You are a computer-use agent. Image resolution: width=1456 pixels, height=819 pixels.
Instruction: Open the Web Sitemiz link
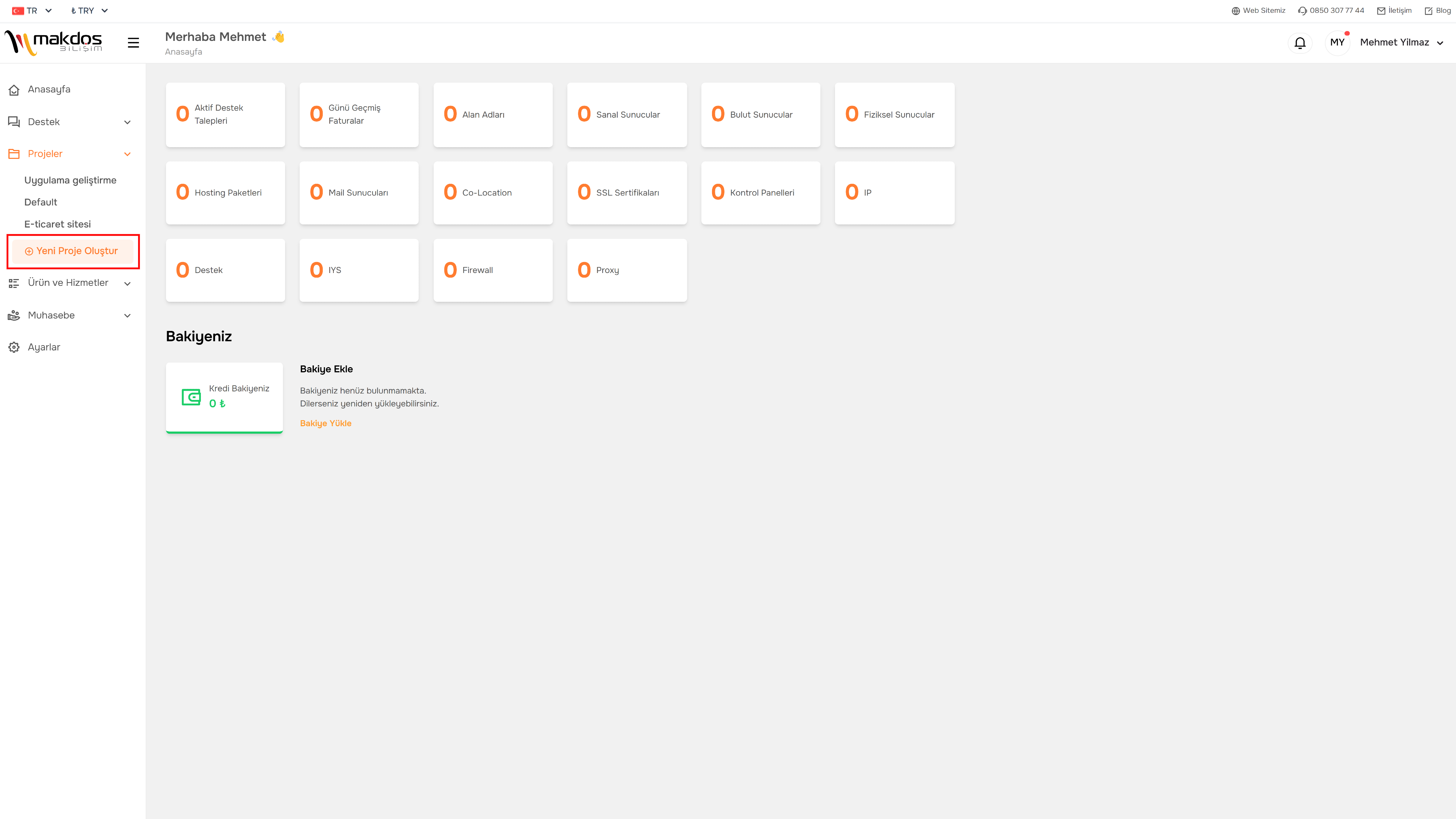(x=1258, y=11)
